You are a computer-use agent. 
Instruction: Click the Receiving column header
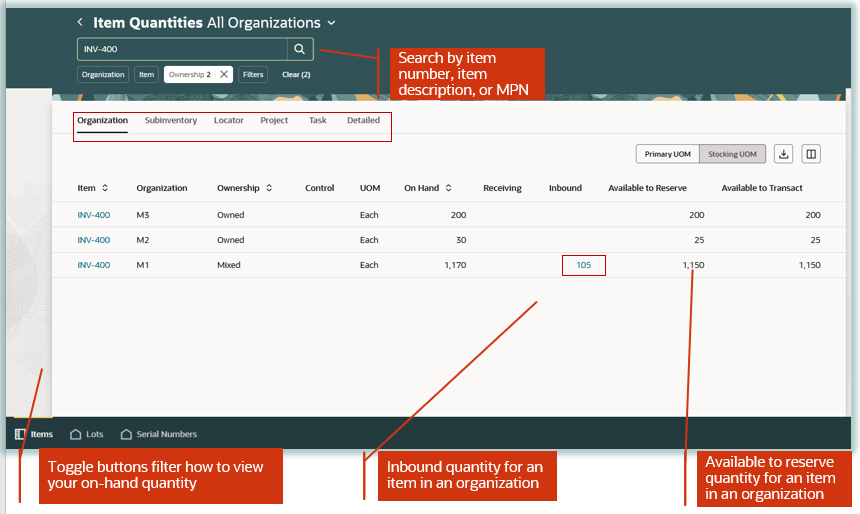(502, 188)
